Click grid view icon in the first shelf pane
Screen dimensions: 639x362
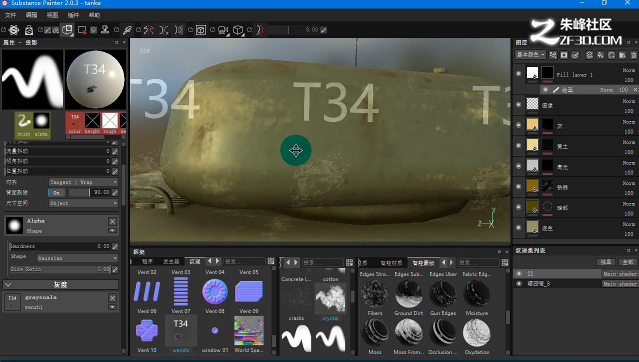click(x=271, y=261)
